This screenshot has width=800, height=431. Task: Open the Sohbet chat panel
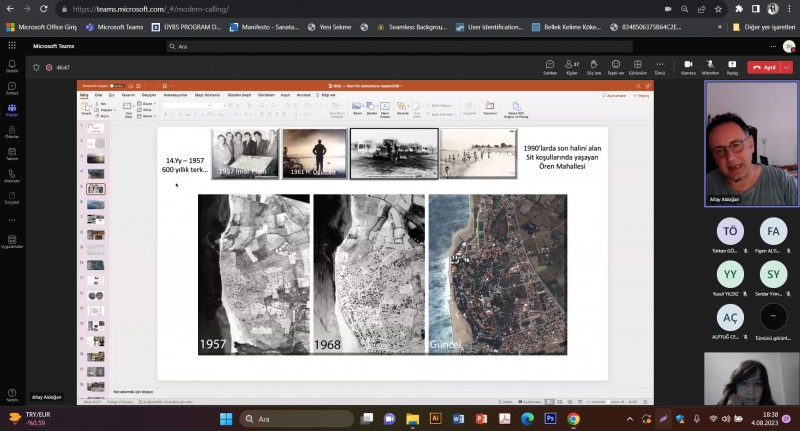[549, 66]
